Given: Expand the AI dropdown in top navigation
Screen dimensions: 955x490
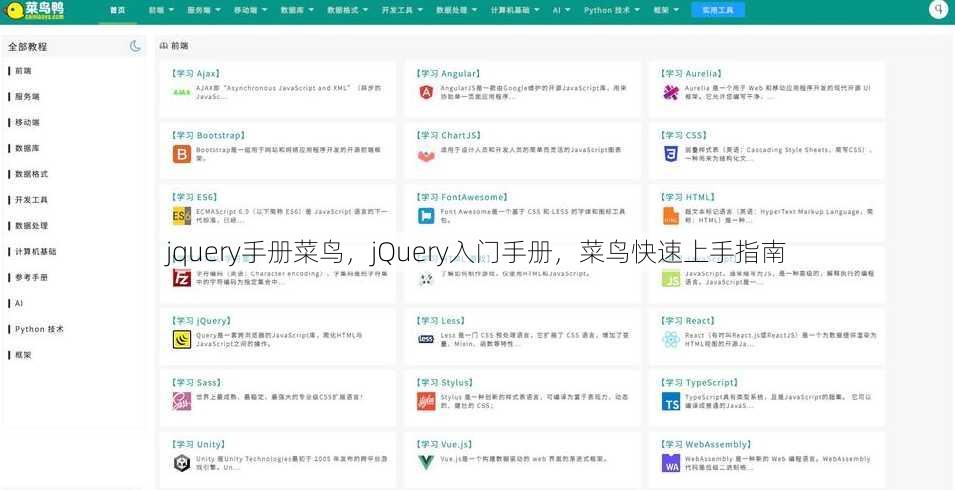Looking at the screenshot, I should (561, 10).
